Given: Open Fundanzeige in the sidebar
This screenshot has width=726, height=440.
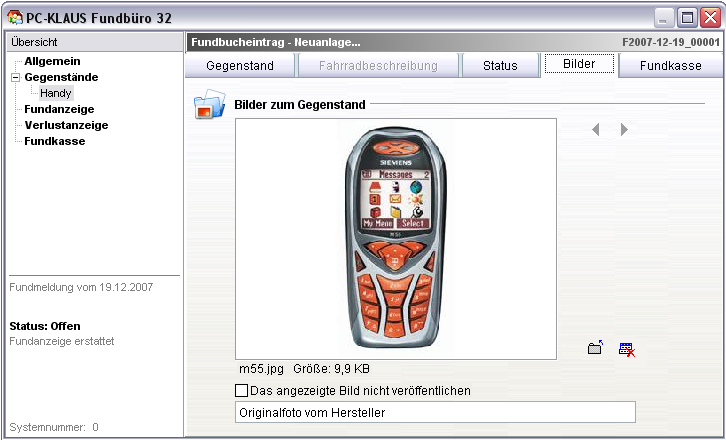Looking at the screenshot, I should coord(59,109).
